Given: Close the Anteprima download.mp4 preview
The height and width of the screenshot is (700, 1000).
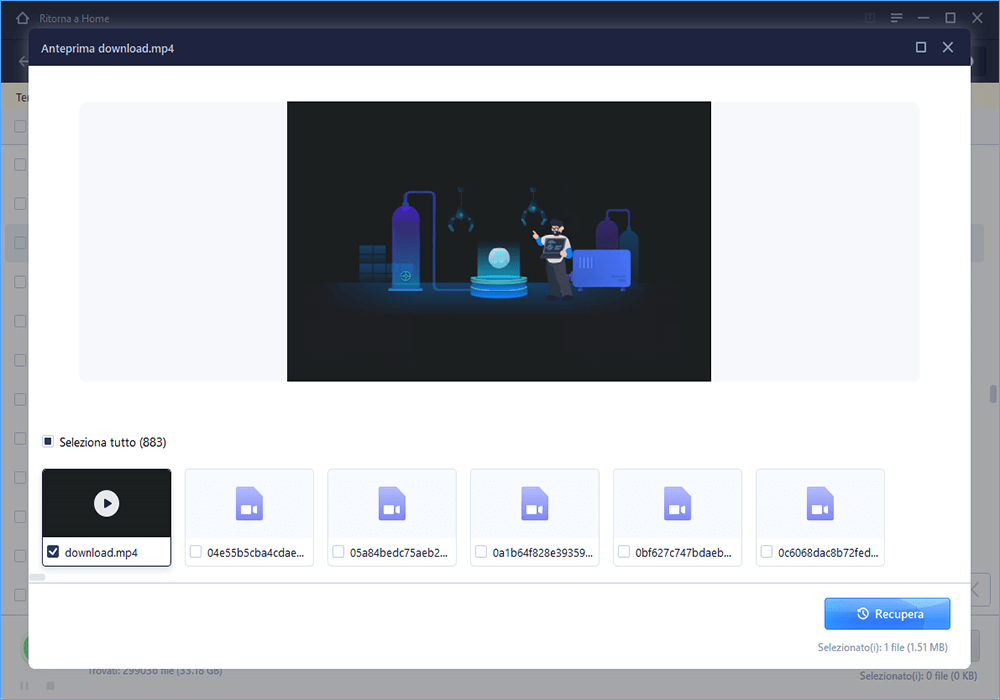Looking at the screenshot, I should click(x=948, y=47).
